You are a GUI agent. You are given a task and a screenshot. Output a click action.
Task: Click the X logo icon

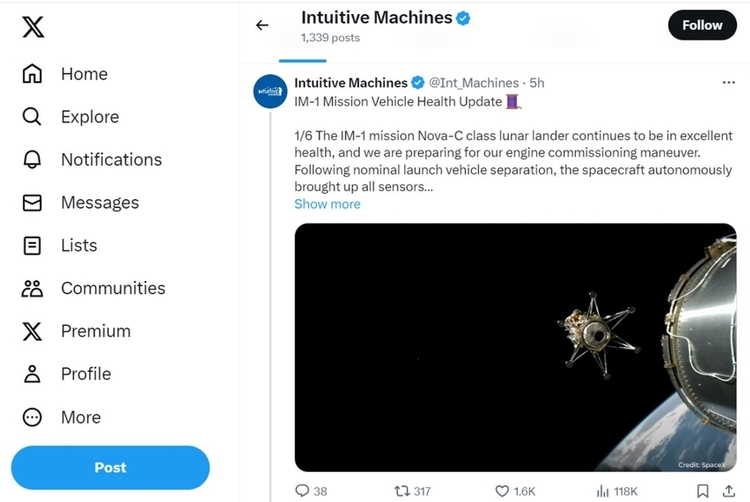point(33,27)
